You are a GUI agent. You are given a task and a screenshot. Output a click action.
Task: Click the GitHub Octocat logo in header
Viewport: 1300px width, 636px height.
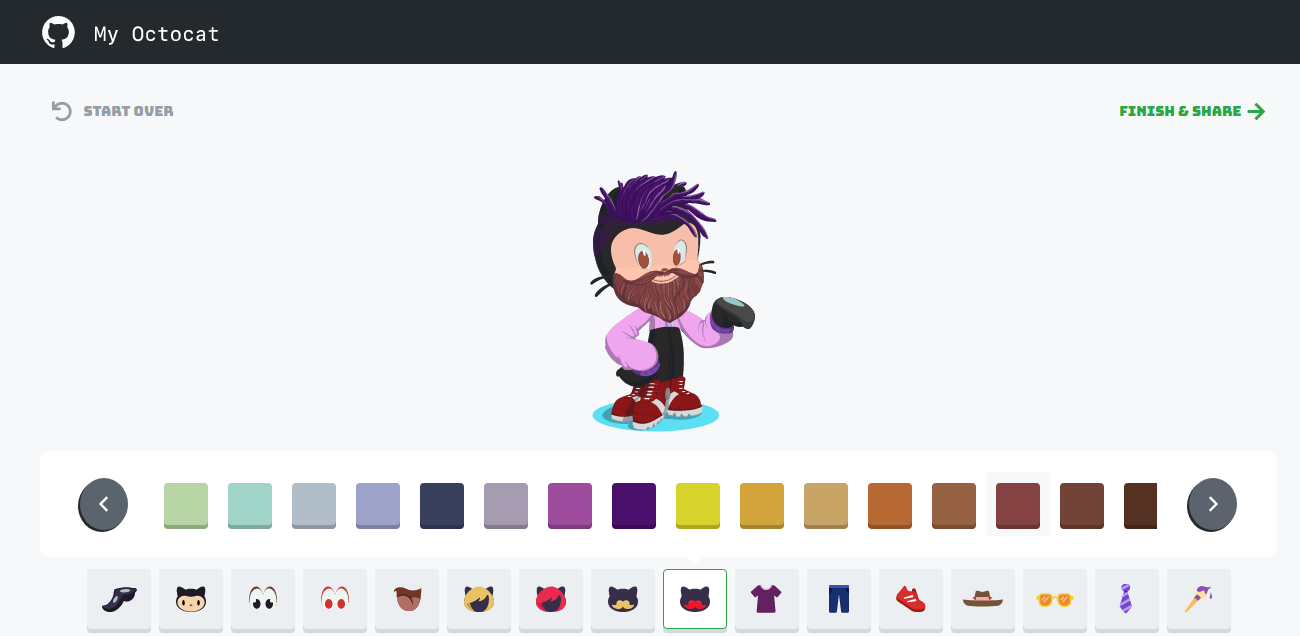coord(58,32)
